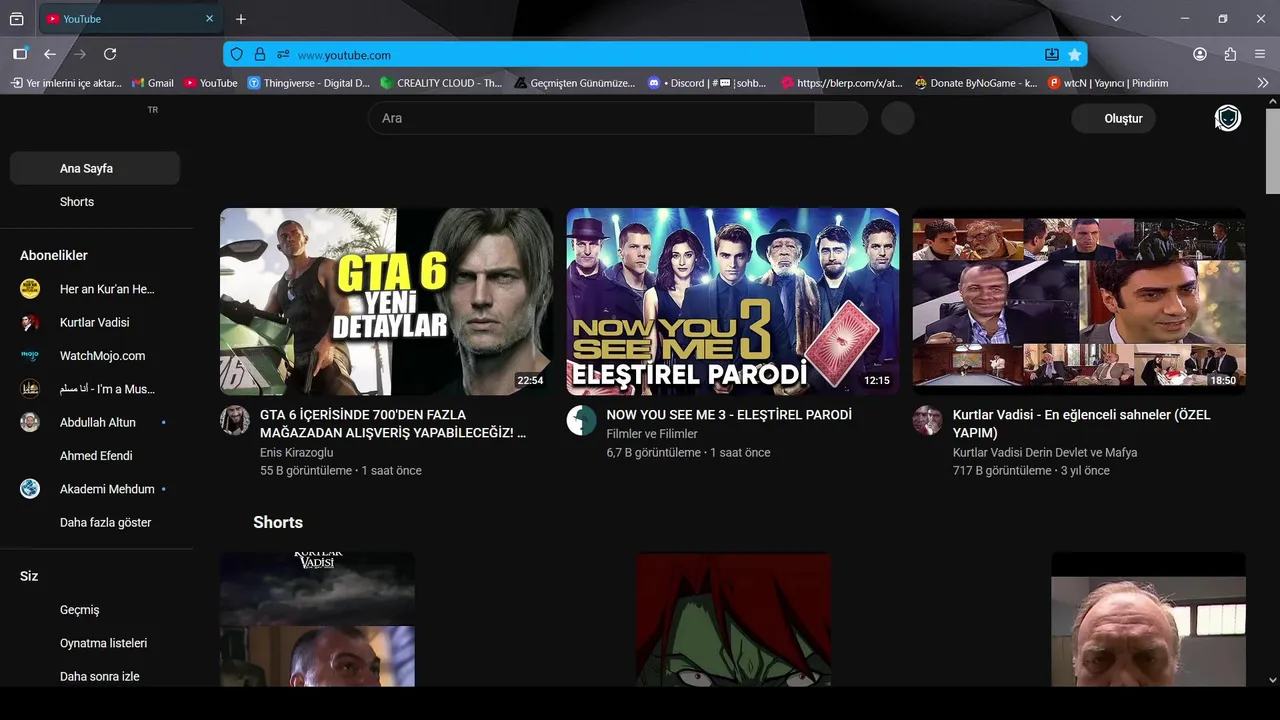This screenshot has height=720, width=1280.
Task: Reload the page
Action: point(110,54)
